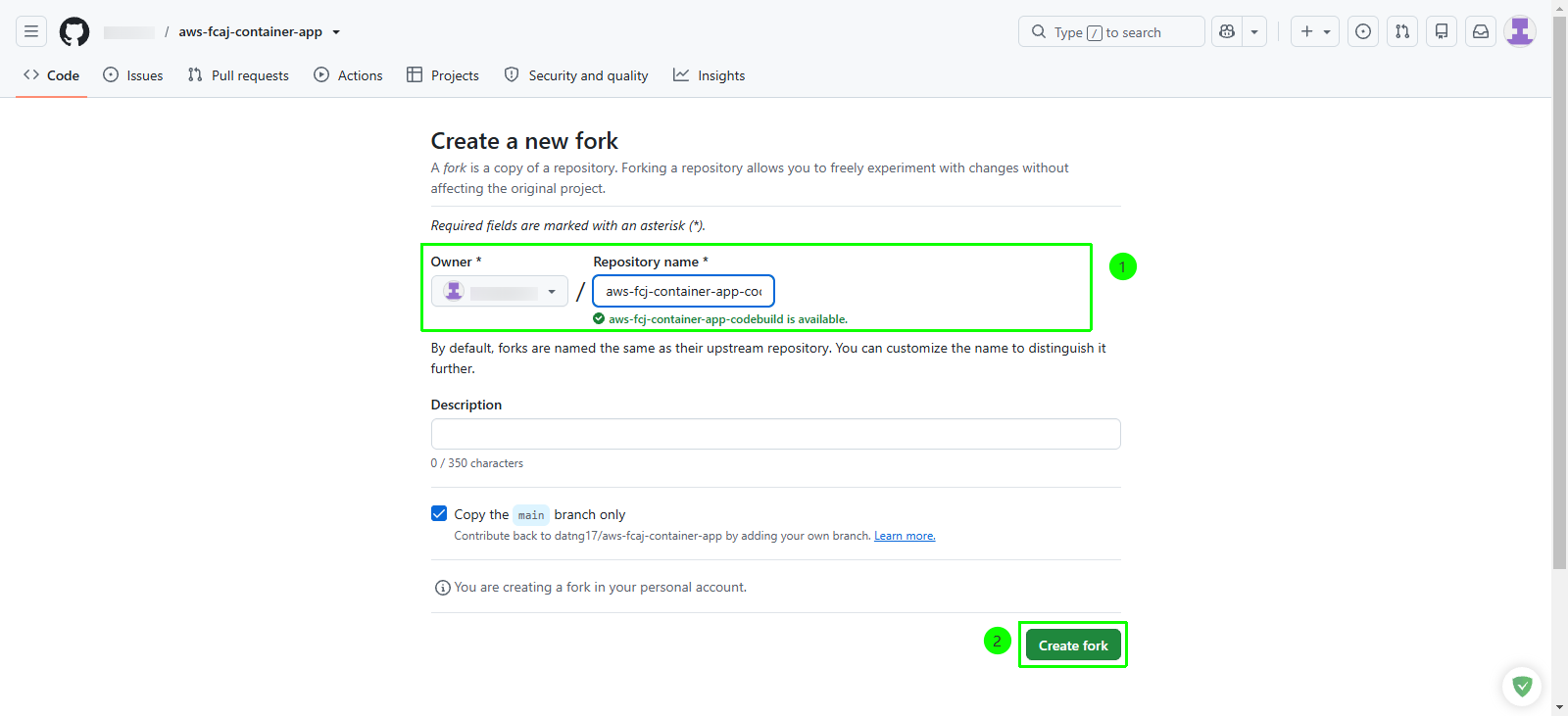Switch to the Code tab
The image size is (1568, 716).
click(52, 75)
